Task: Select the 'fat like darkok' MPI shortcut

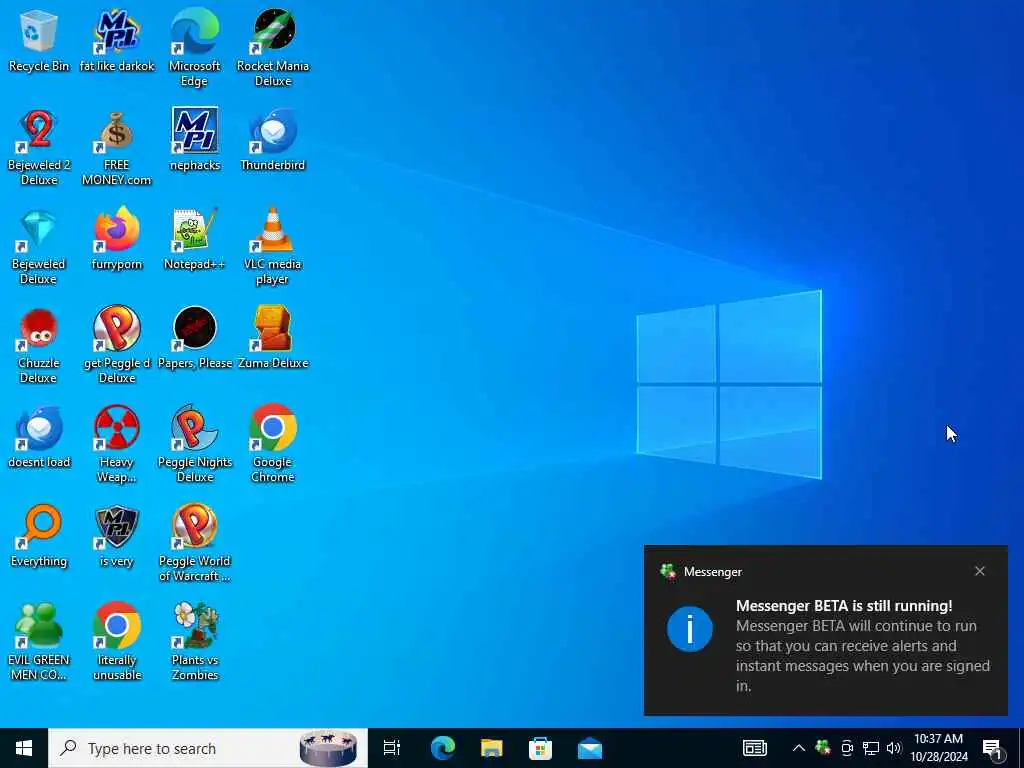Action: [117, 40]
